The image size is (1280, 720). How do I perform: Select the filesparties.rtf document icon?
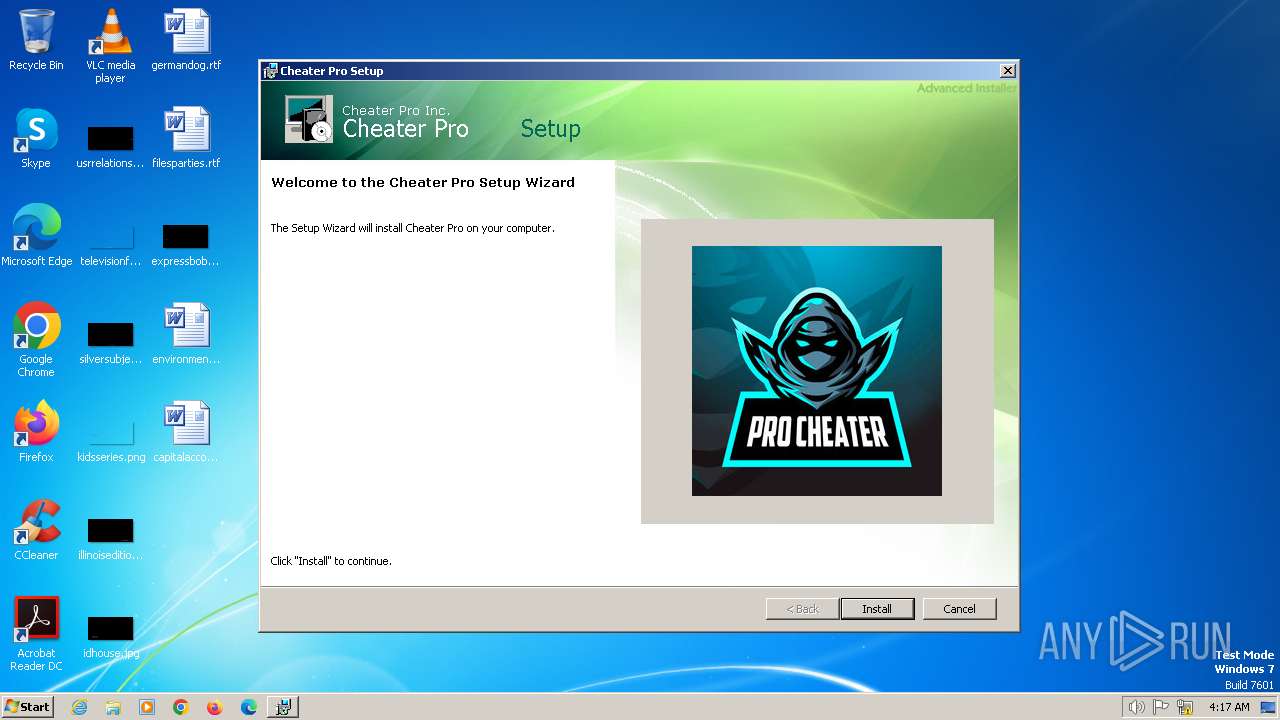(x=186, y=138)
